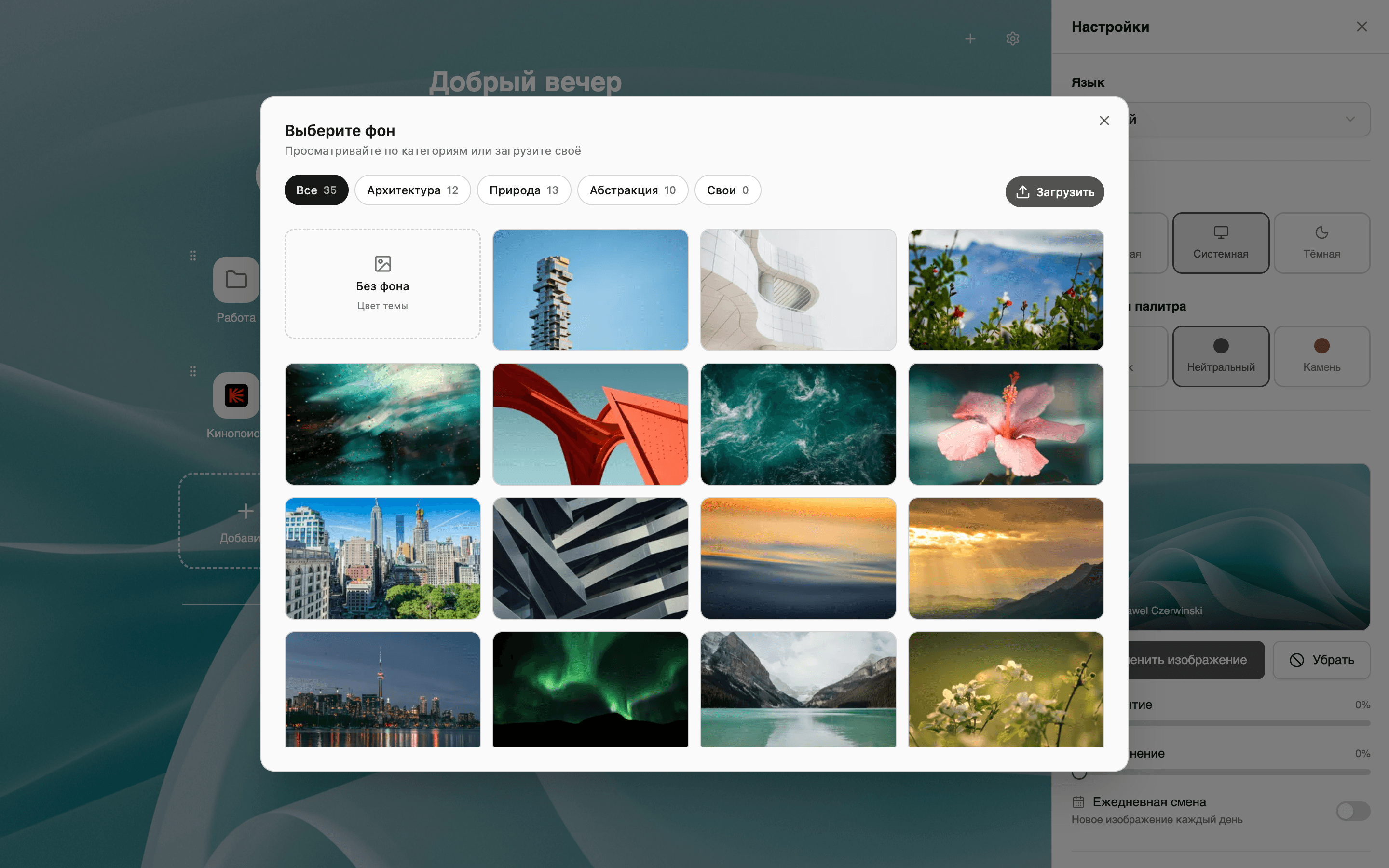
Task: Close the background picker dialog
Action: 1104,121
